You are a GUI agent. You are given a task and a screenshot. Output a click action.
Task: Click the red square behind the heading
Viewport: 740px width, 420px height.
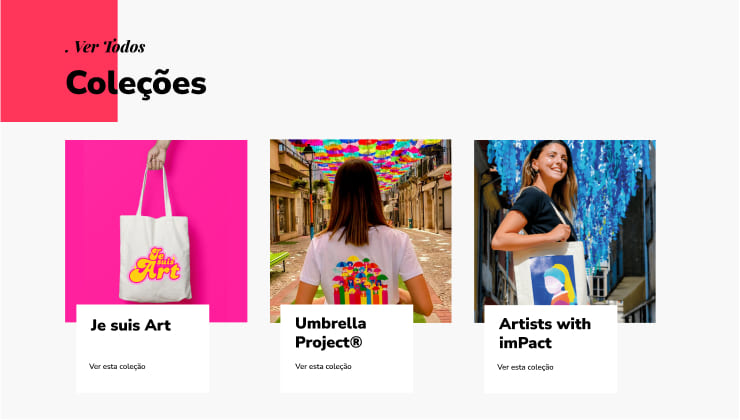[59, 61]
